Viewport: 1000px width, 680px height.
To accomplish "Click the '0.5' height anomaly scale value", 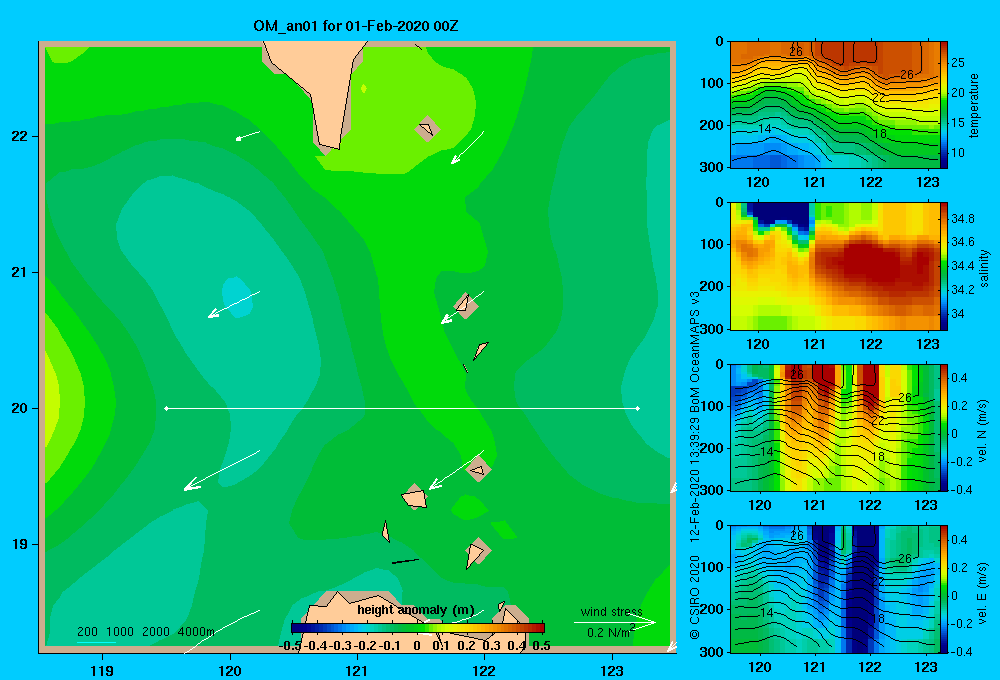I will coord(541,646).
